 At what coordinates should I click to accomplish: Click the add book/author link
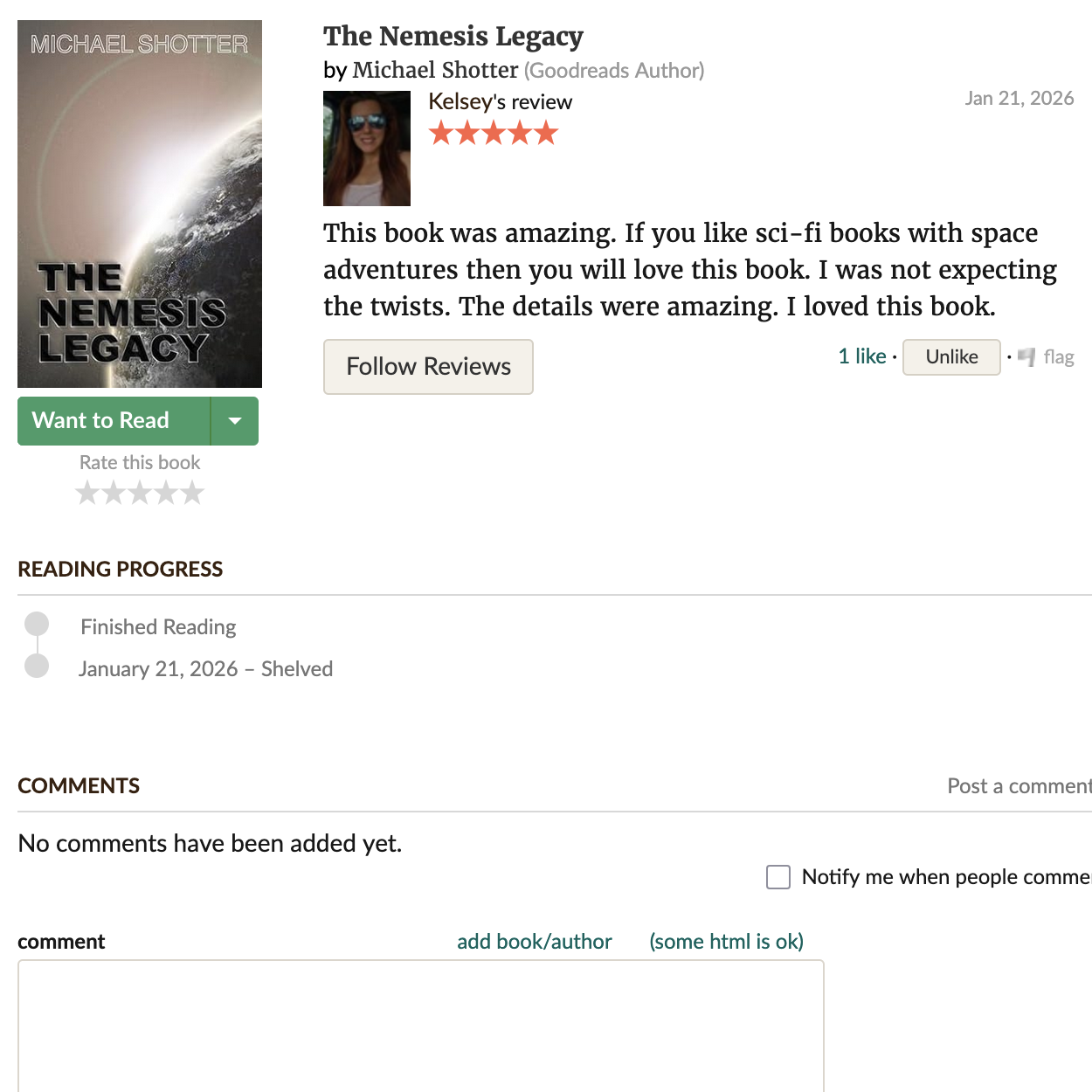point(535,942)
